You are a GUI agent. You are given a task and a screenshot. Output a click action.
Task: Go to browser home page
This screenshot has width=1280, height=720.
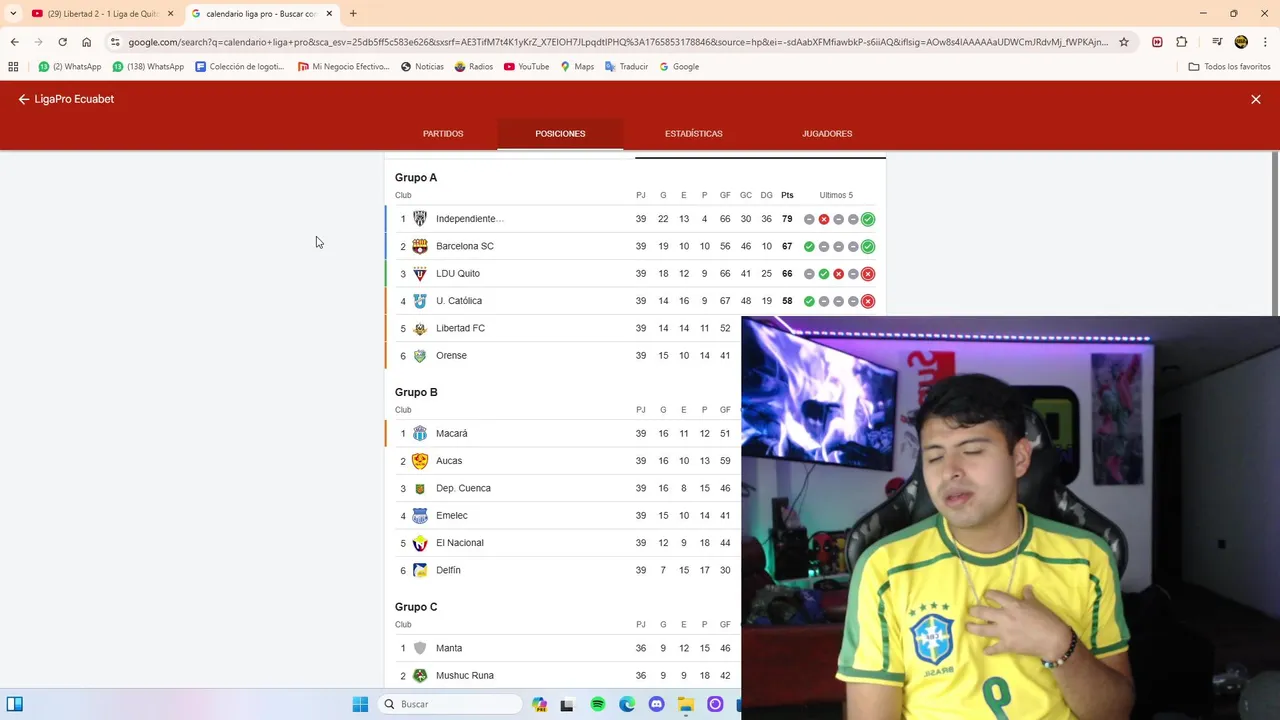pyautogui.click(x=87, y=42)
